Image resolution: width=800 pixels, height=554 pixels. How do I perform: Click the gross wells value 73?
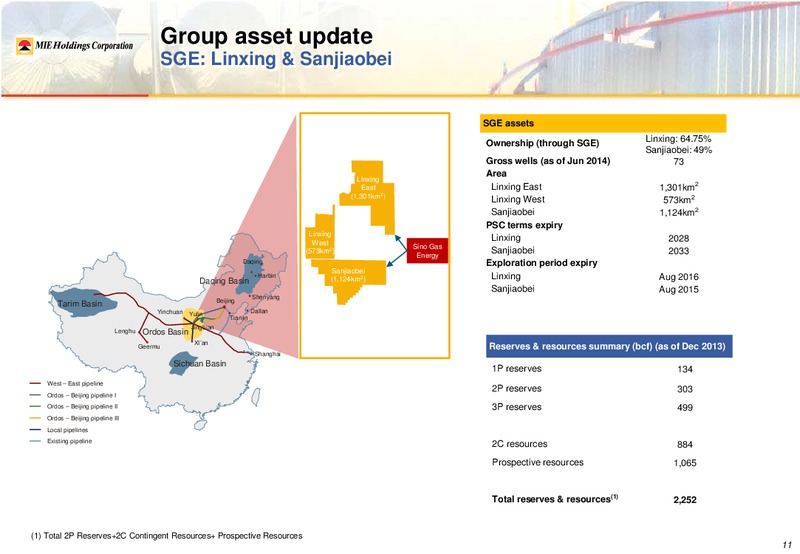pos(679,162)
